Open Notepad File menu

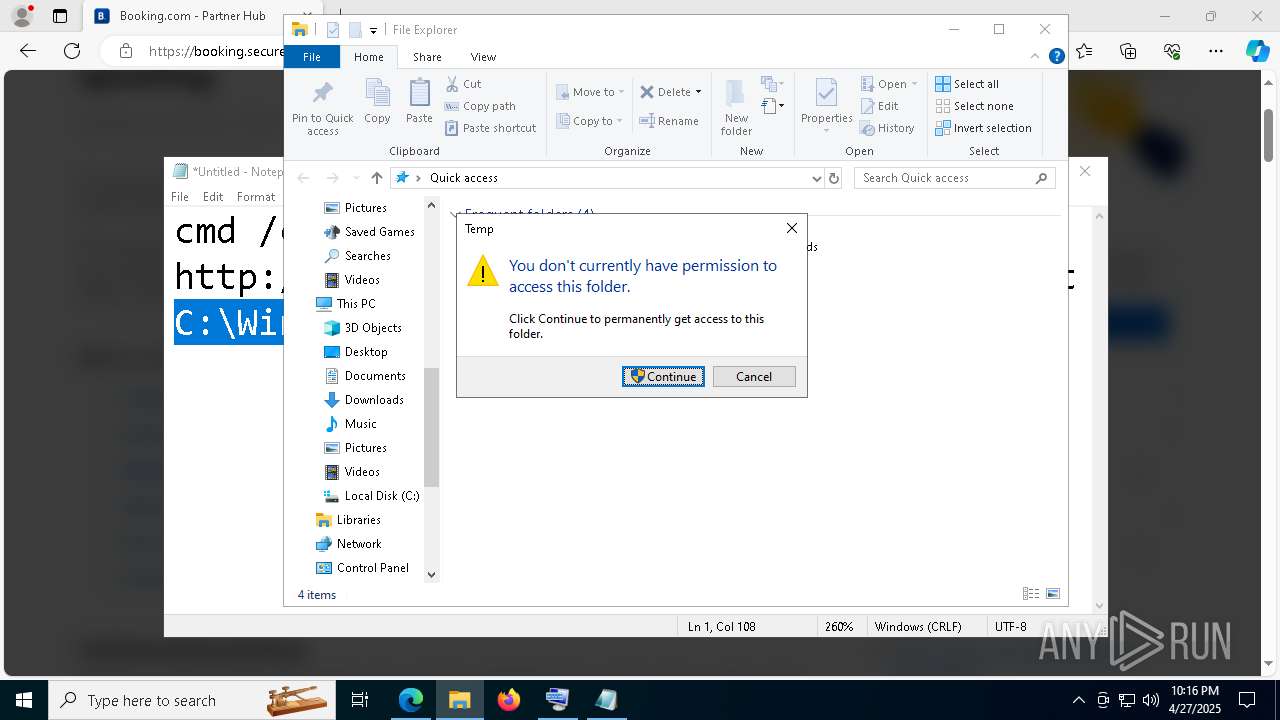pos(180,197)
